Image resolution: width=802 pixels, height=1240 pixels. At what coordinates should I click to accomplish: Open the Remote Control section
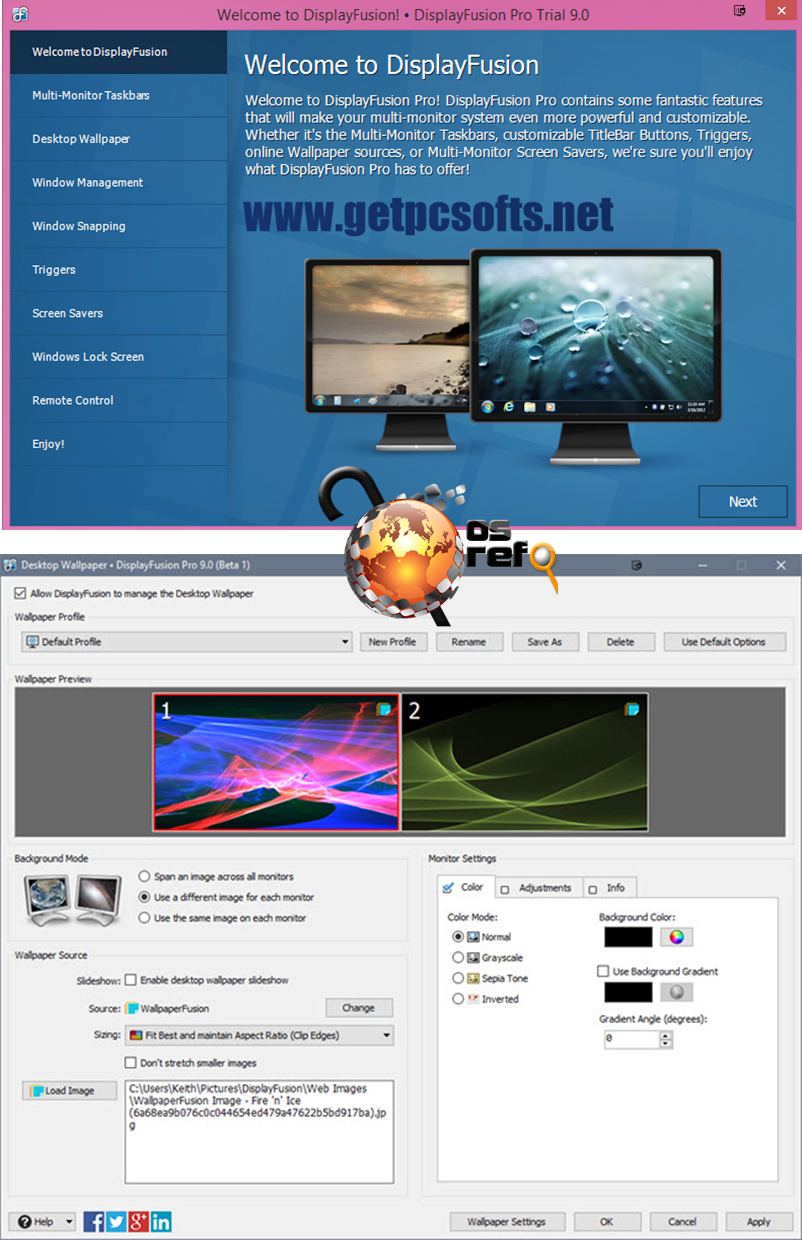point(119,400)
